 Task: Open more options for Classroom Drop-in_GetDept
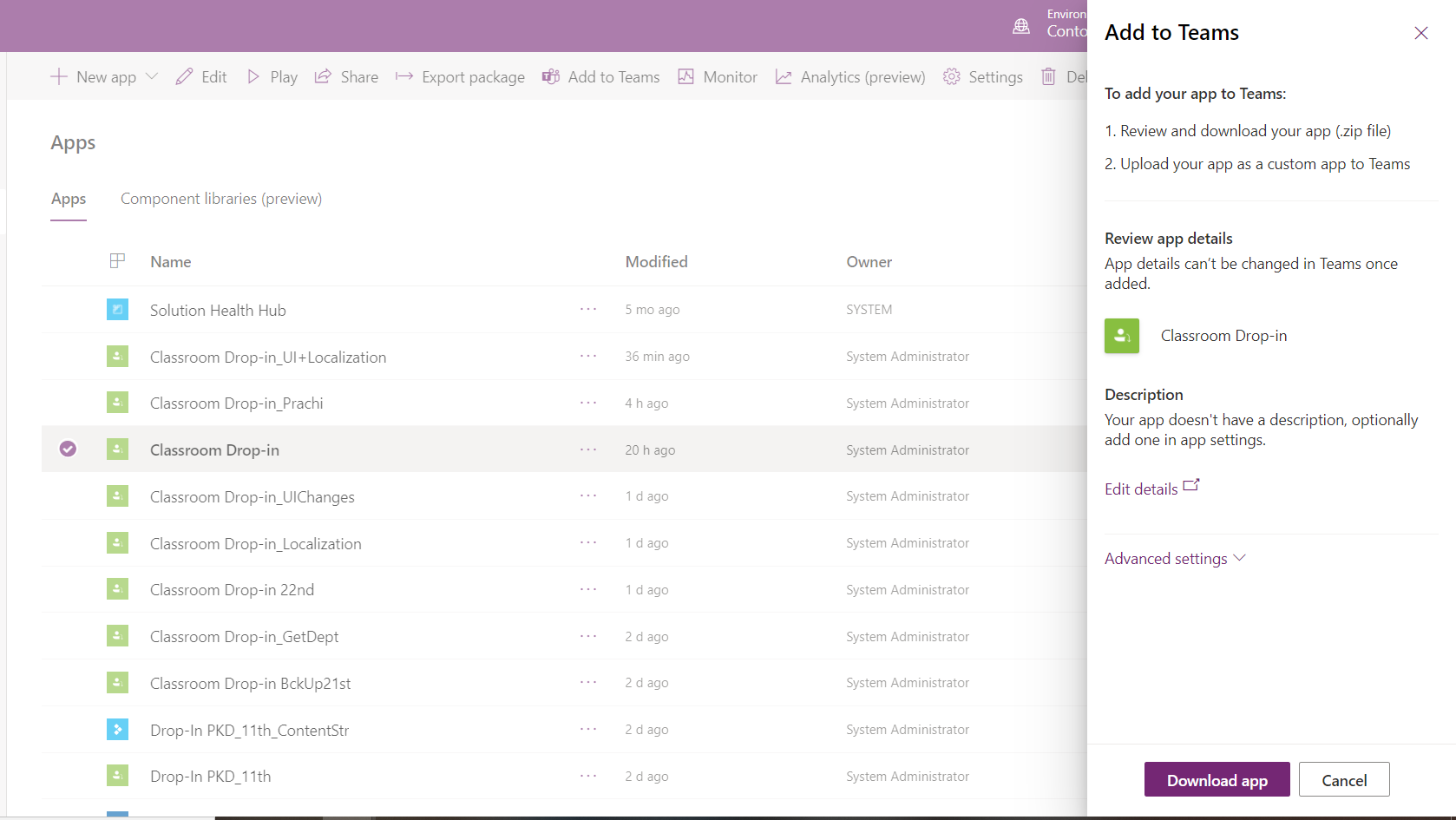click(588, 636)
